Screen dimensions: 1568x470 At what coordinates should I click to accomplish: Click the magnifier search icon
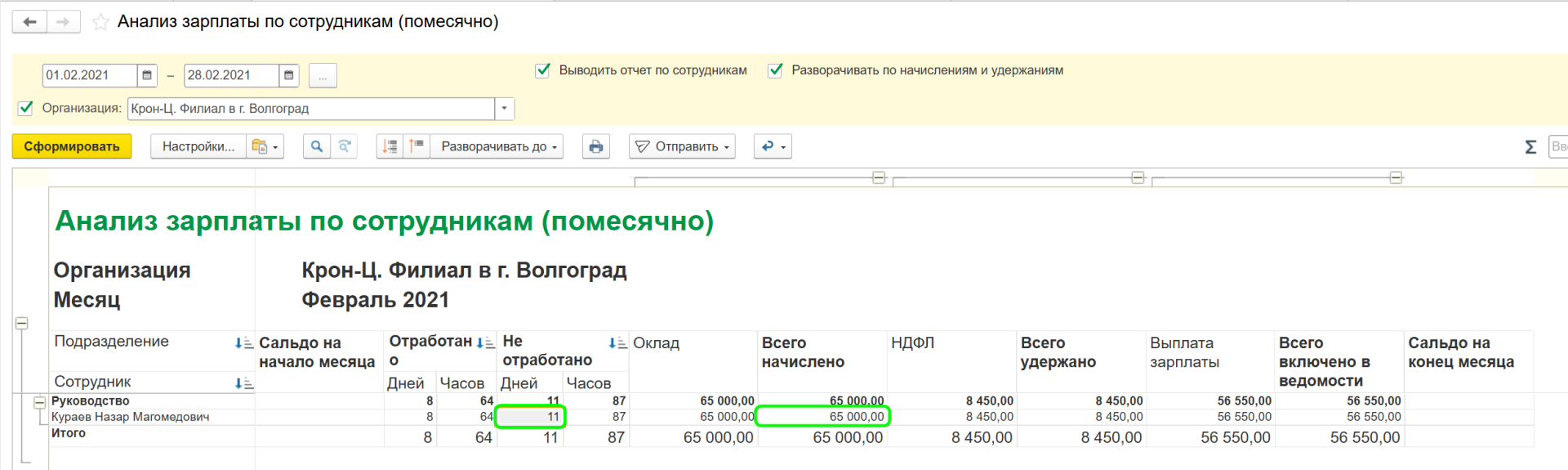click(x=317, y=146)
